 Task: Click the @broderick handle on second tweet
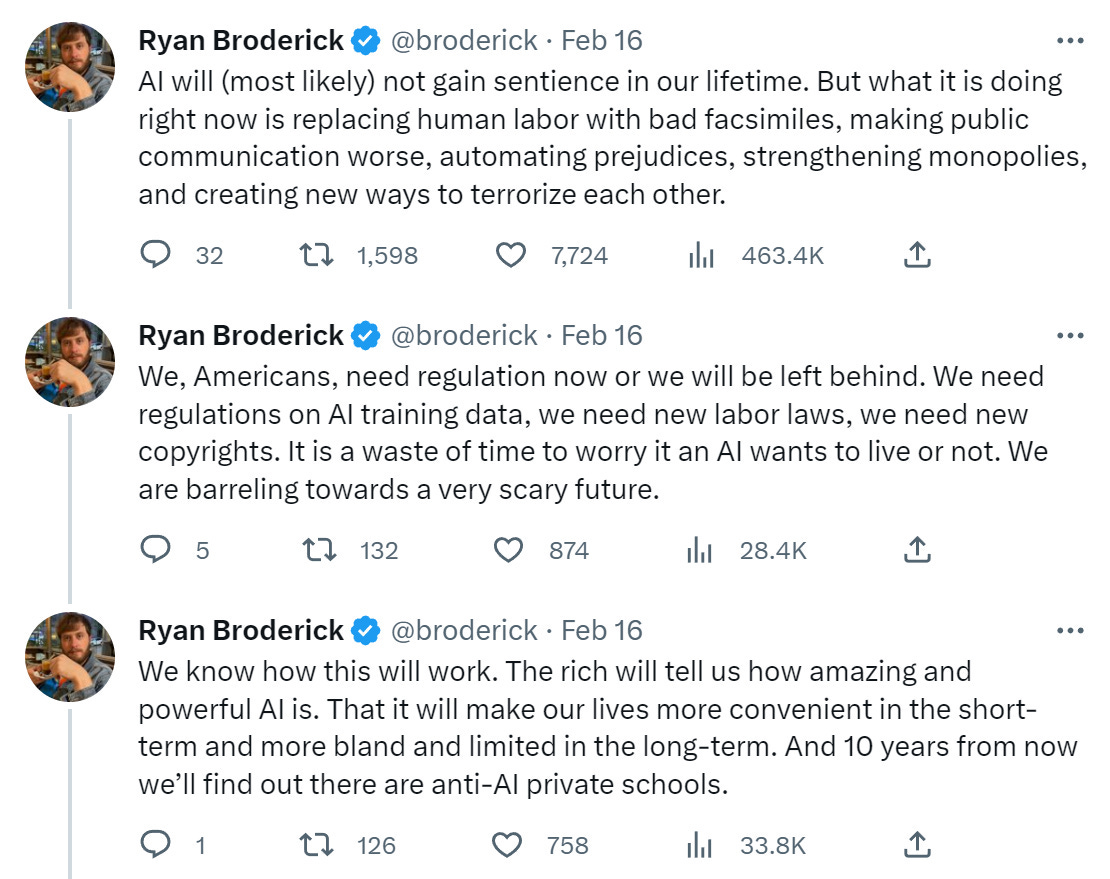click(x=464, y=335)
